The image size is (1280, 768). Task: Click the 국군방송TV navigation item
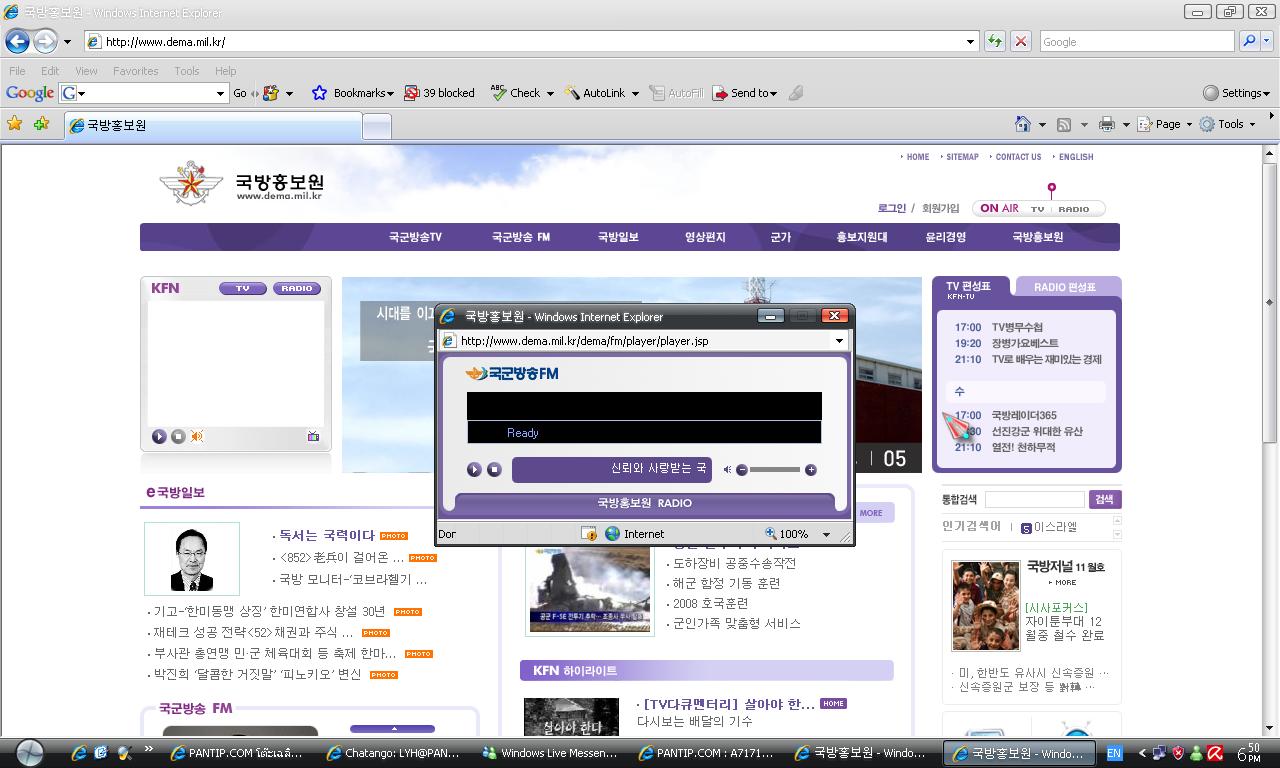pyautogui.click(x=415, y=237)
